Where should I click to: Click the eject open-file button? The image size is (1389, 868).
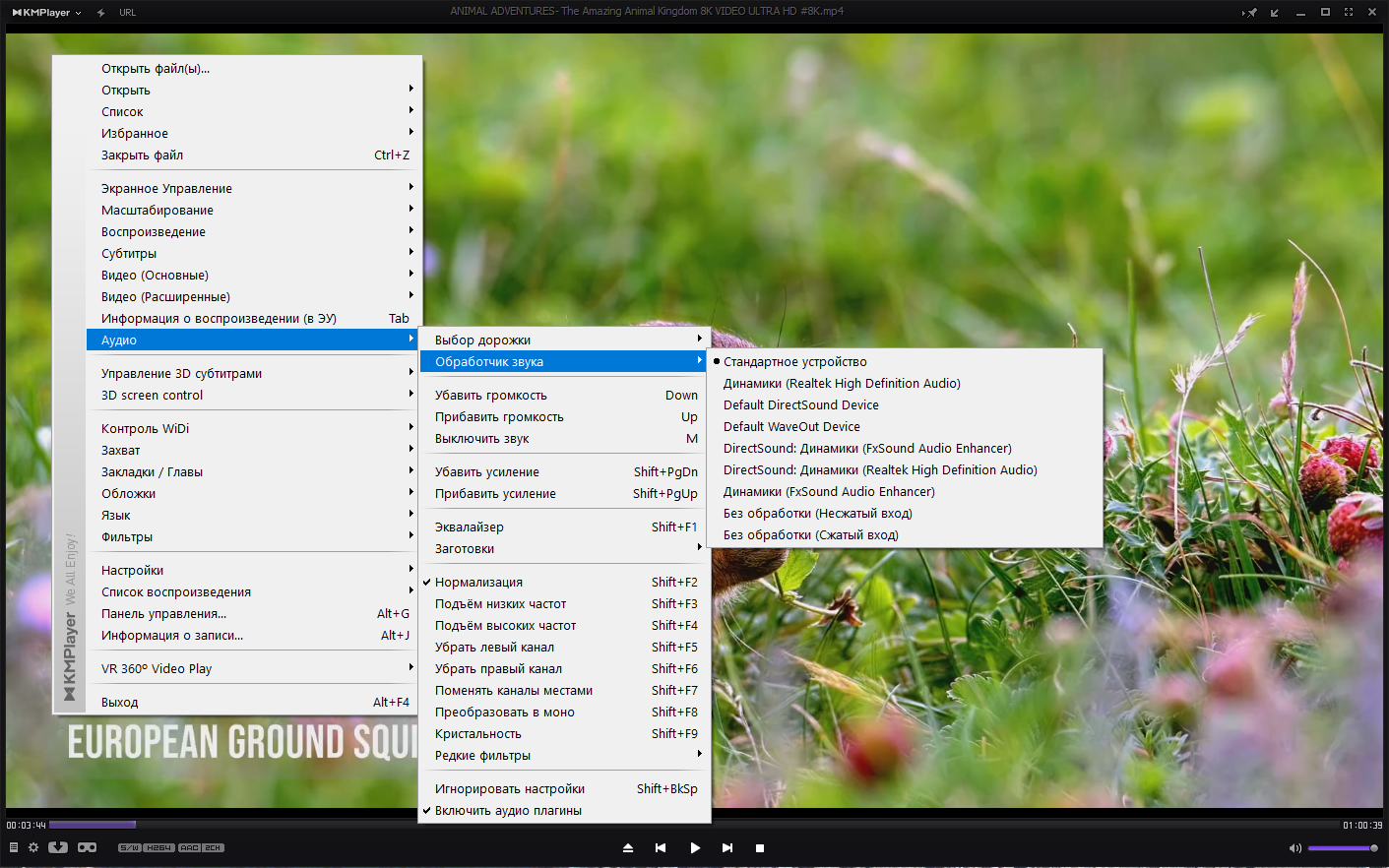point(628,847)
